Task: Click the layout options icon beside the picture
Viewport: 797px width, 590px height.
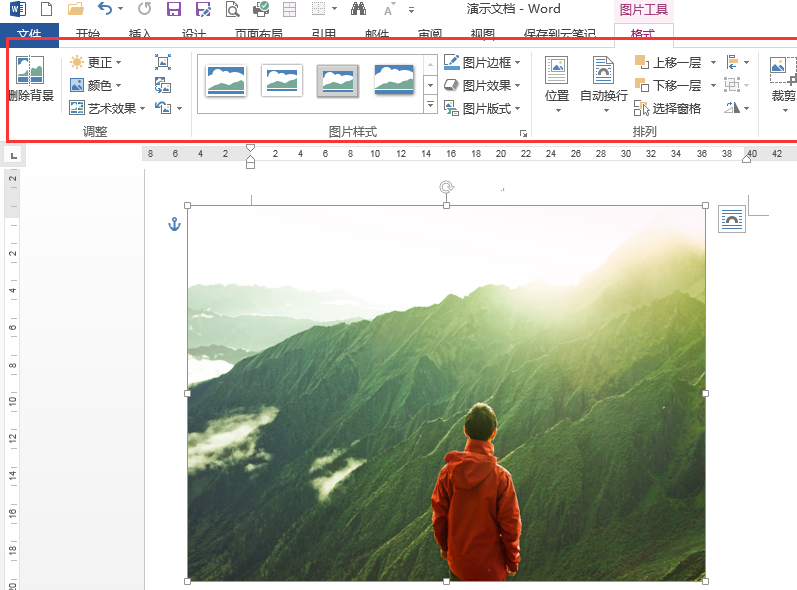Action: 732,220
